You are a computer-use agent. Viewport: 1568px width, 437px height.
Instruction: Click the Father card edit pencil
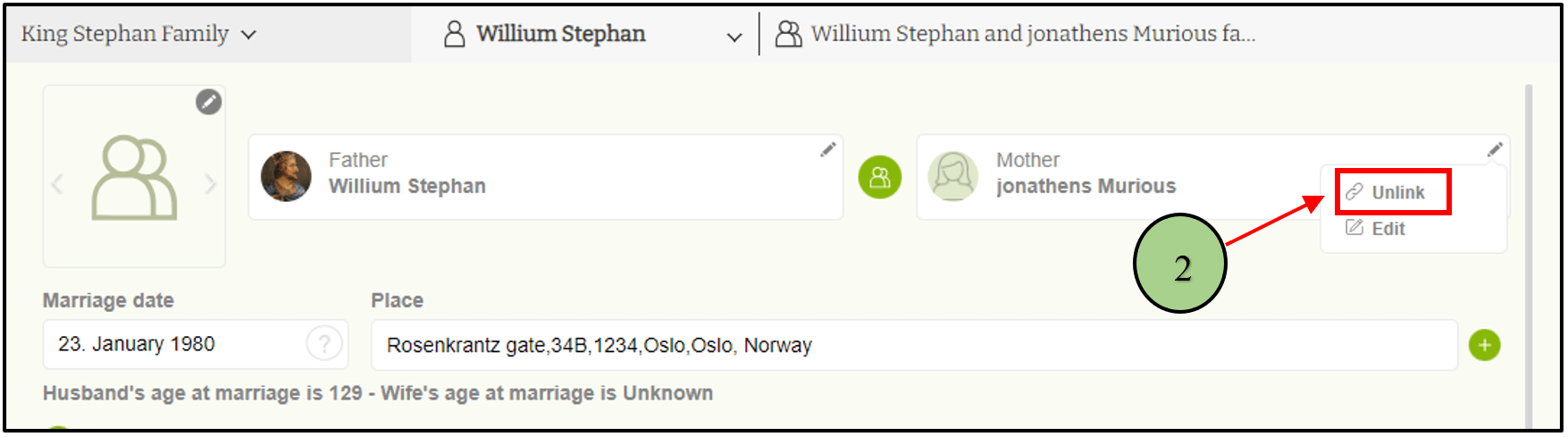pos(828,149)
